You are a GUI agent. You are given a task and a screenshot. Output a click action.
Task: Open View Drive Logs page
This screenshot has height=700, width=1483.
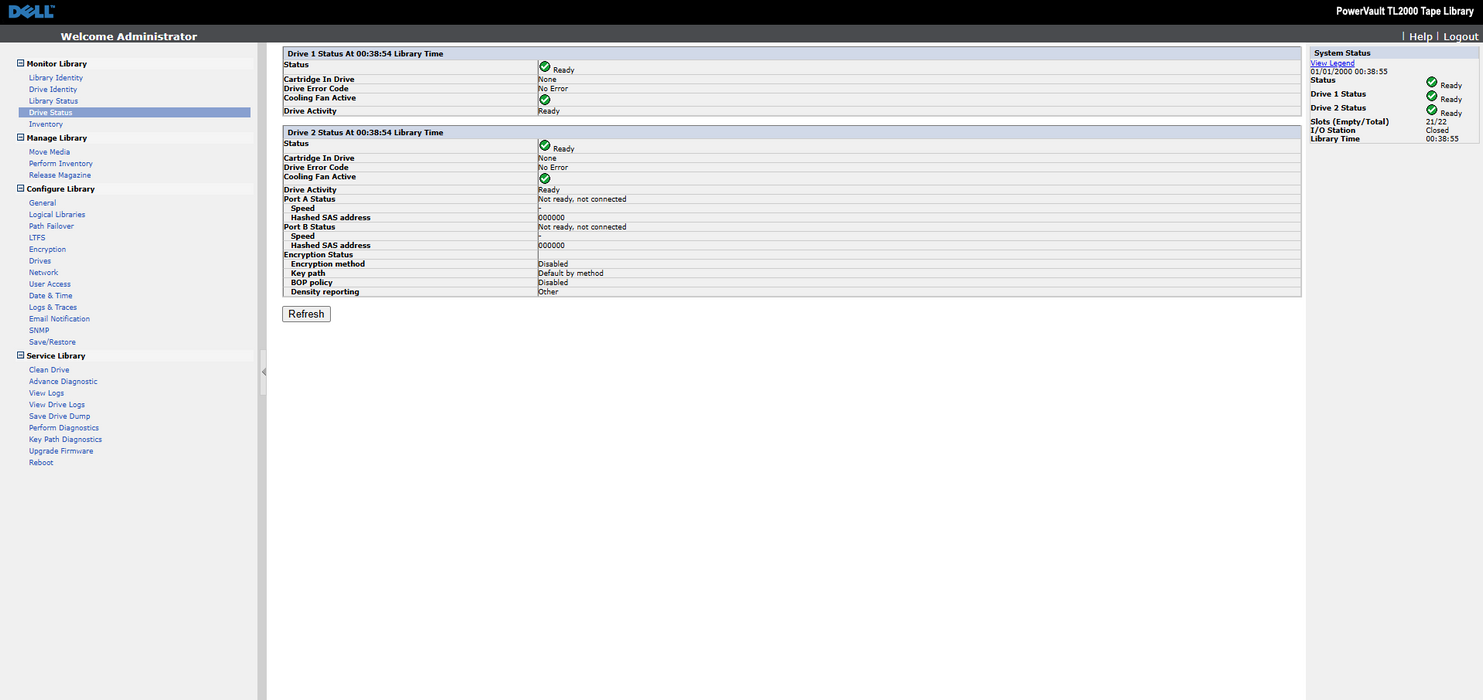pyautogui.click(x=57, y=405)
